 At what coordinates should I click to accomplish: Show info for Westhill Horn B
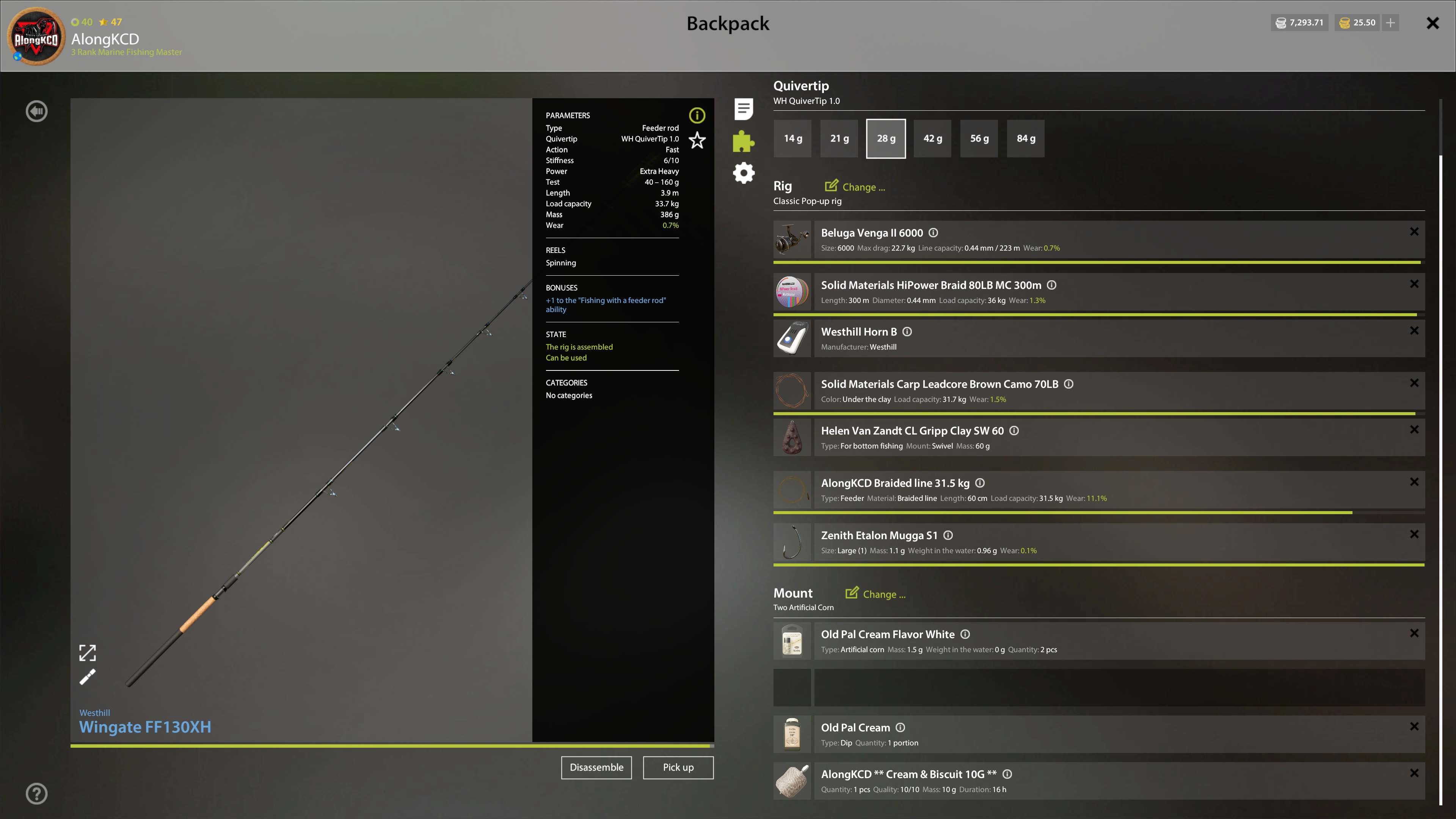click(907, 332)
